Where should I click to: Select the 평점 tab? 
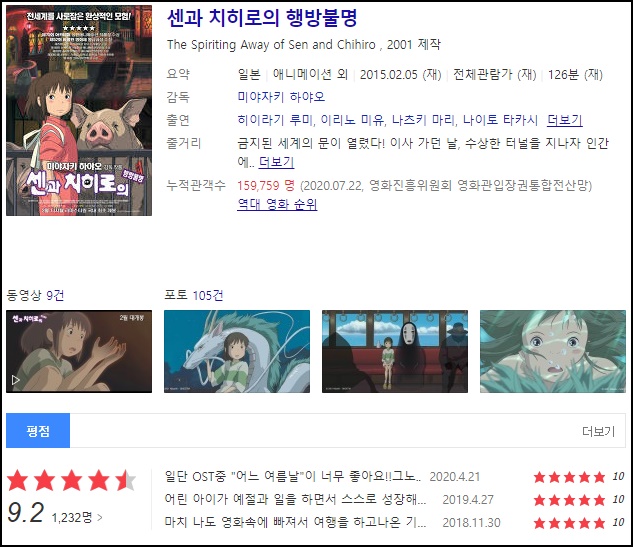(x=38, y=431)
